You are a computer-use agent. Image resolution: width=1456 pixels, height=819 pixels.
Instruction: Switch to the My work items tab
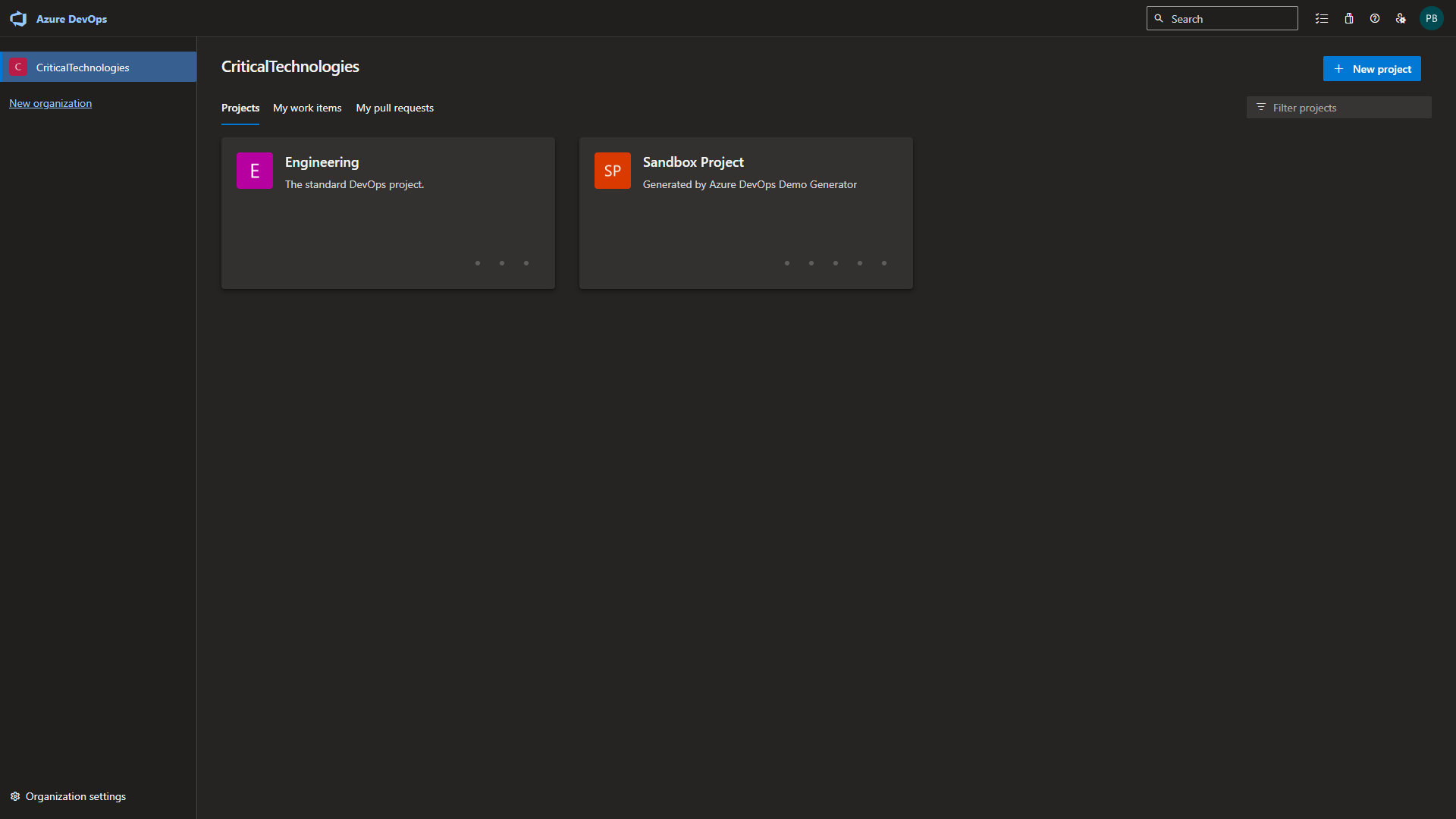click(306, 108)
